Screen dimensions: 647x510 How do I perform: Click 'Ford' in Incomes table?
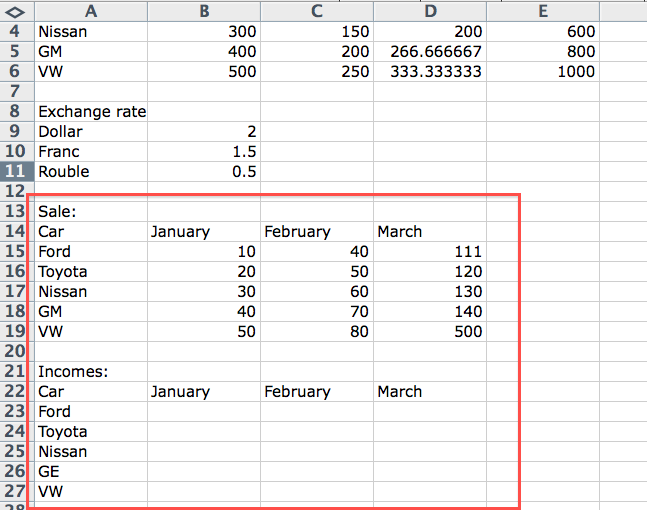click(91, 411)
